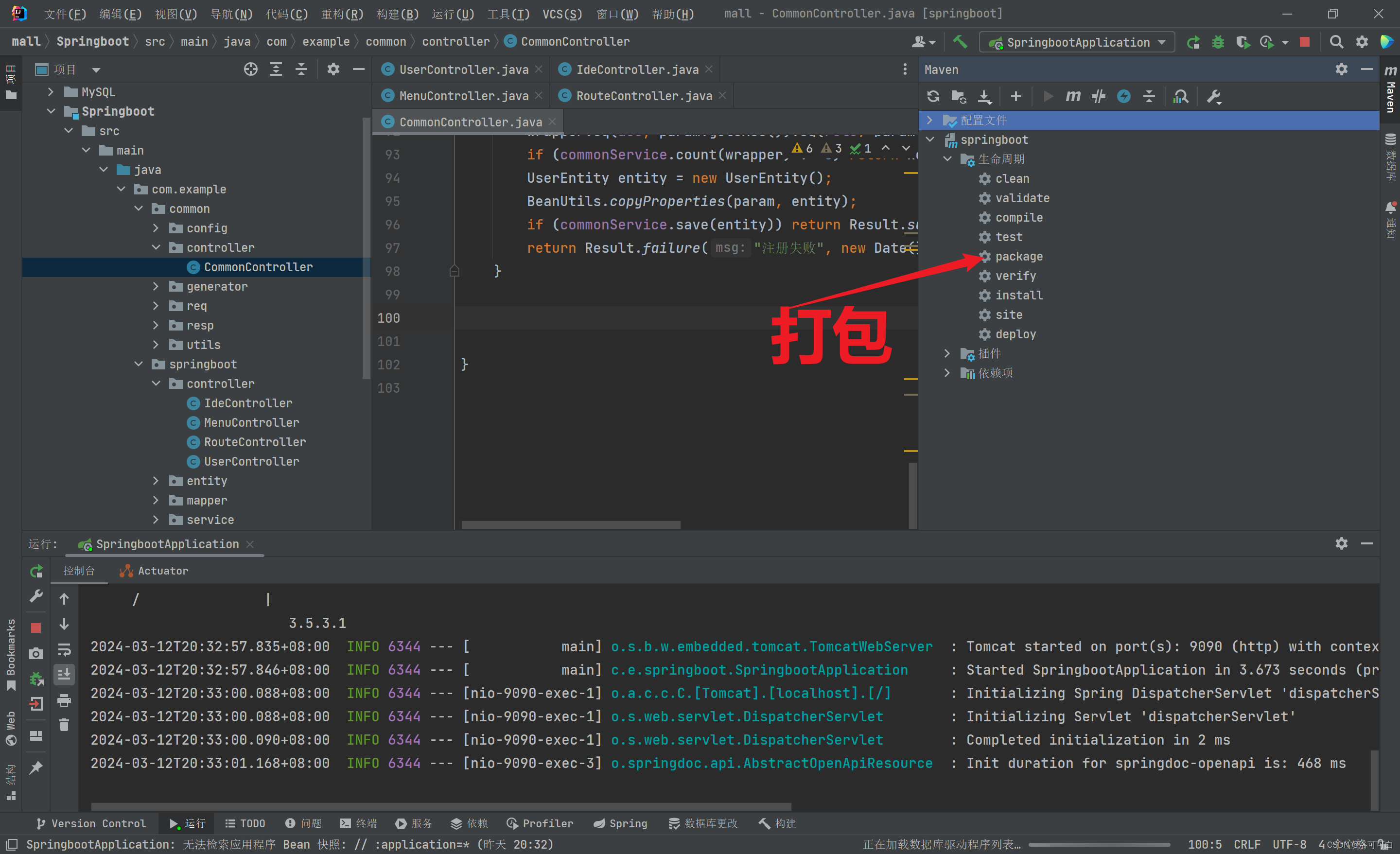Open 重构(R) menu
This screenshot has height=854, width=1400.
342,14
